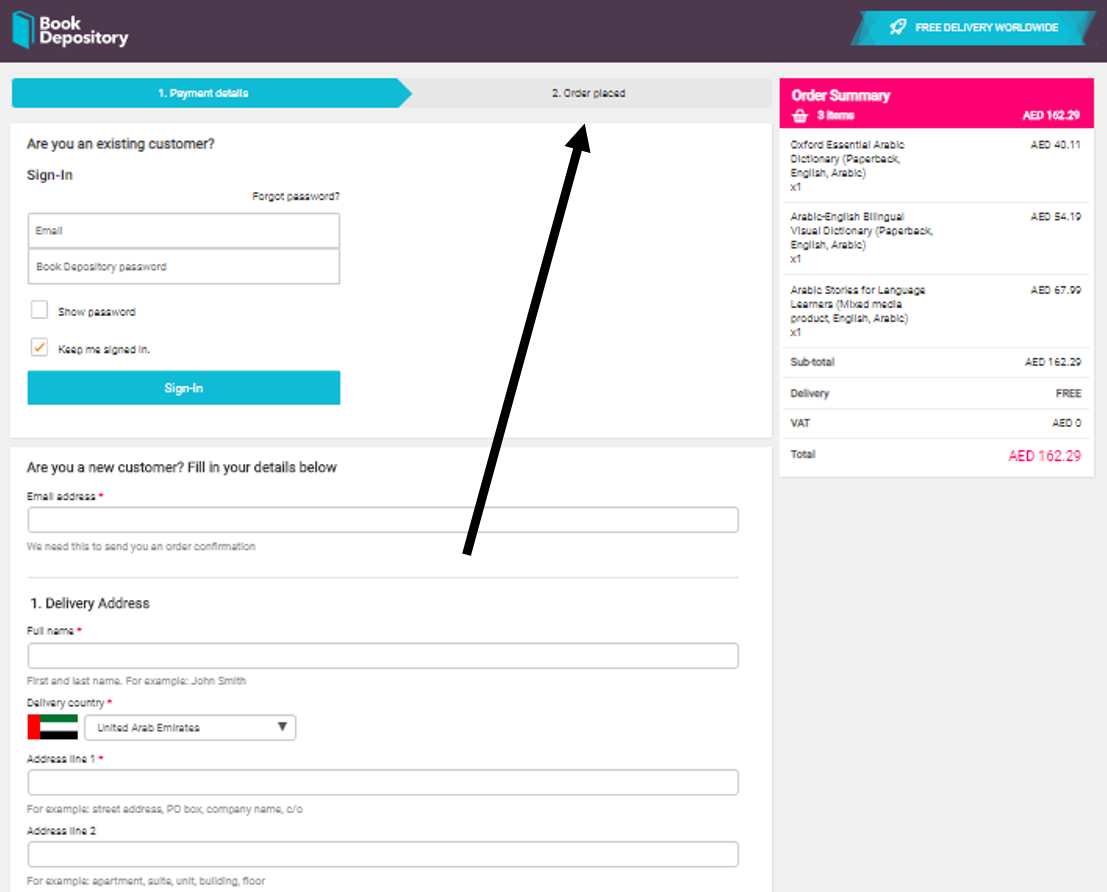Click the Full name field

[383, 655]
